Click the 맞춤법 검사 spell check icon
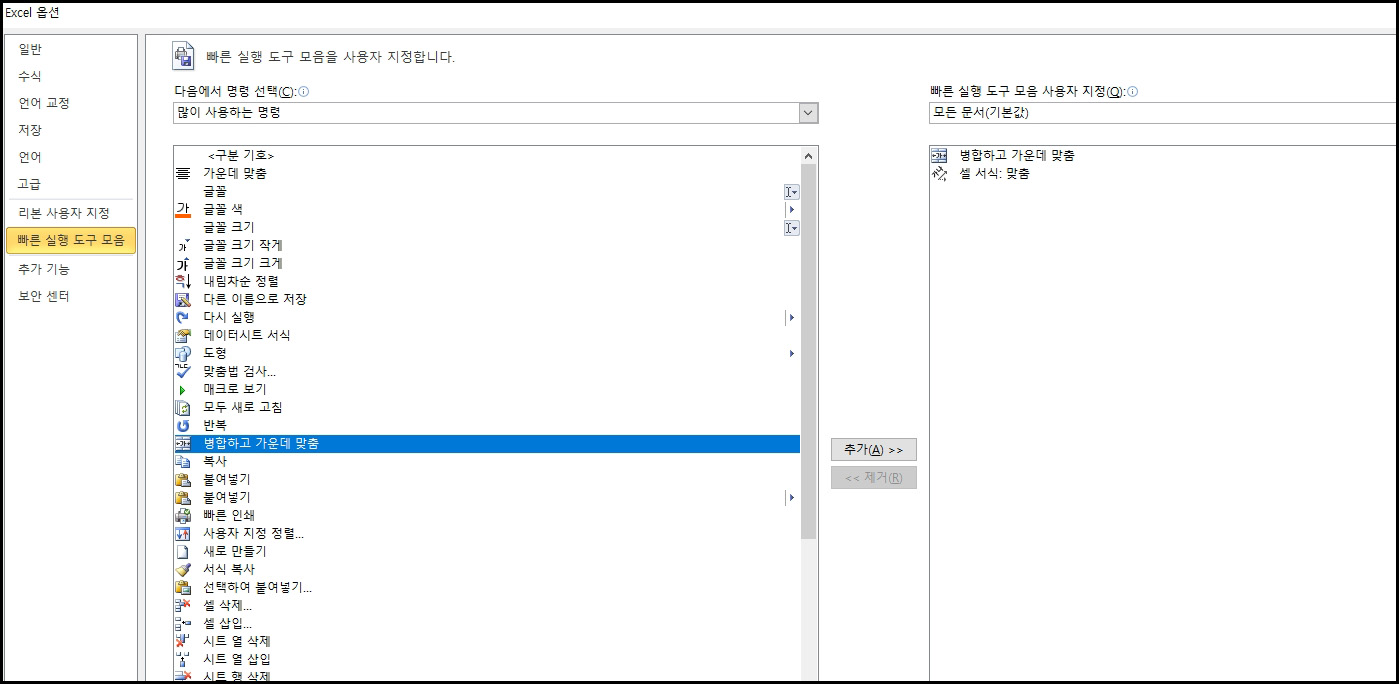Viewport: 1399px width, 684px height. pyautogui.click(x=183, y=371)
